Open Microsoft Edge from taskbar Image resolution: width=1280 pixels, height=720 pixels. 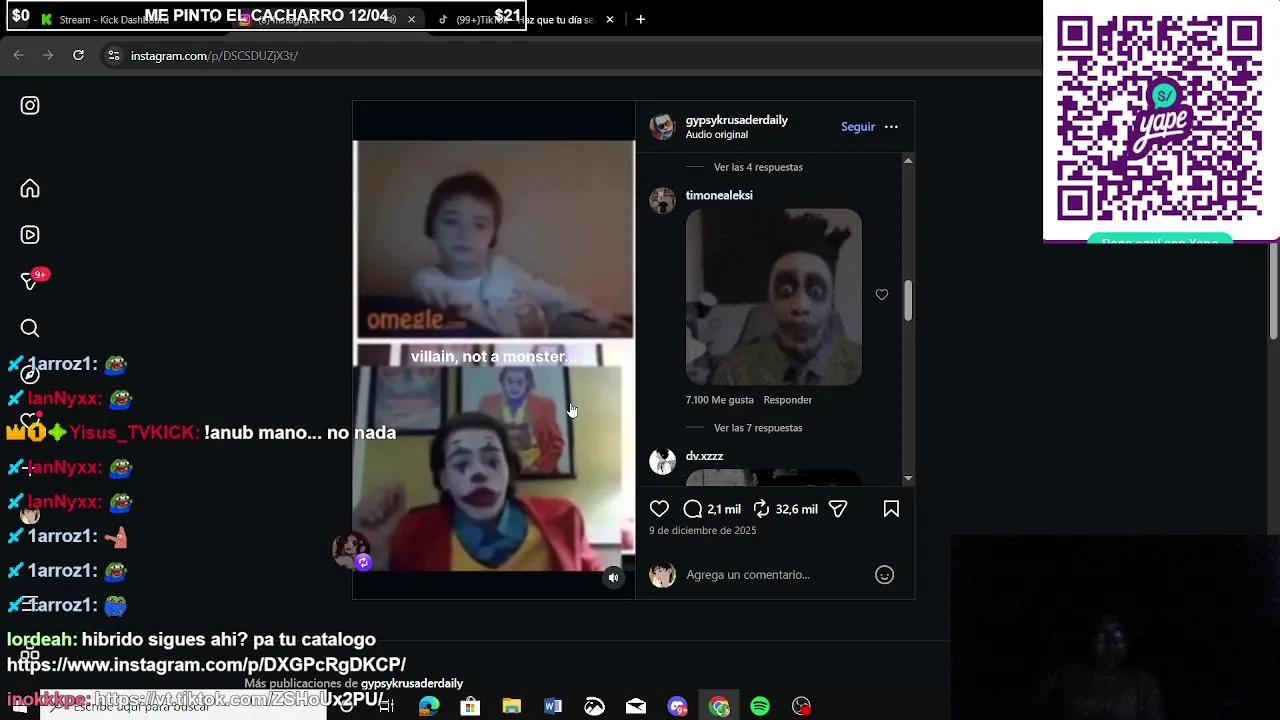point(429,706)
